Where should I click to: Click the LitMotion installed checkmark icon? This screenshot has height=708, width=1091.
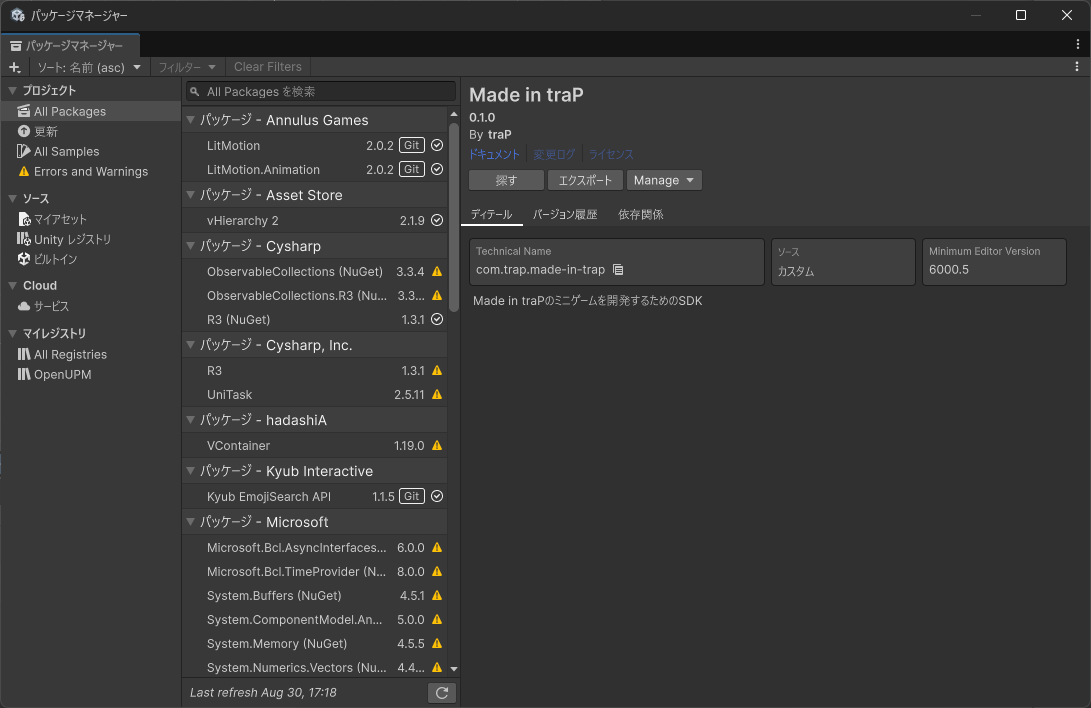pos(437,145)
